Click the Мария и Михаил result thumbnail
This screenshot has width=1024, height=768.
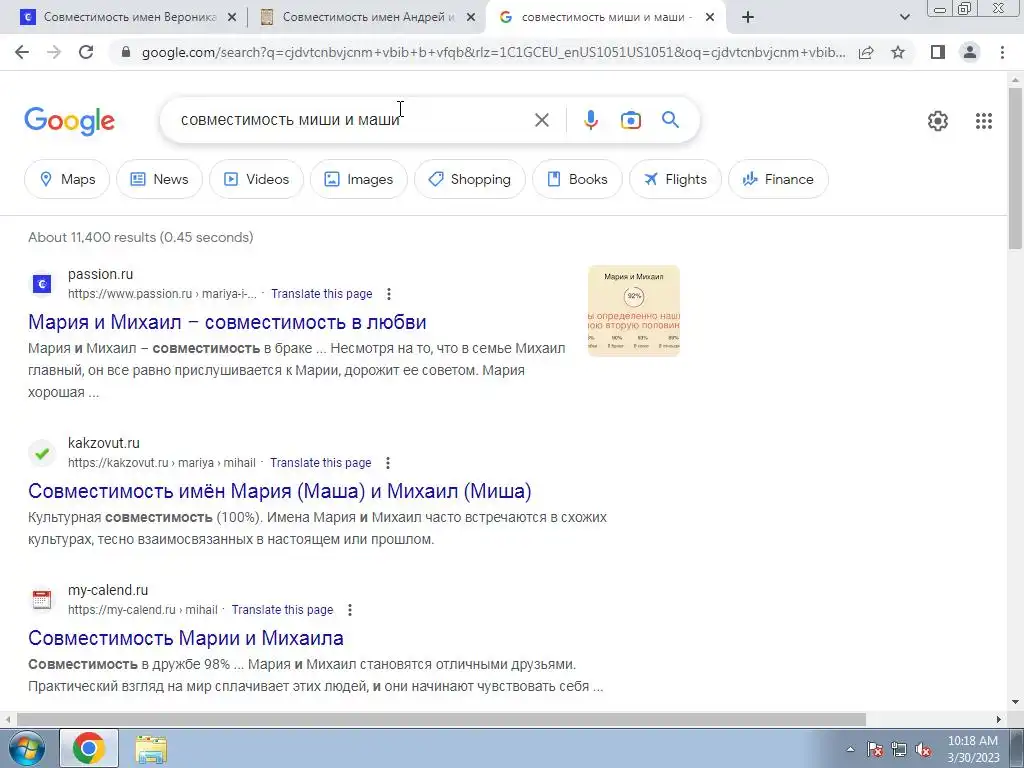(x=633, y=311)
